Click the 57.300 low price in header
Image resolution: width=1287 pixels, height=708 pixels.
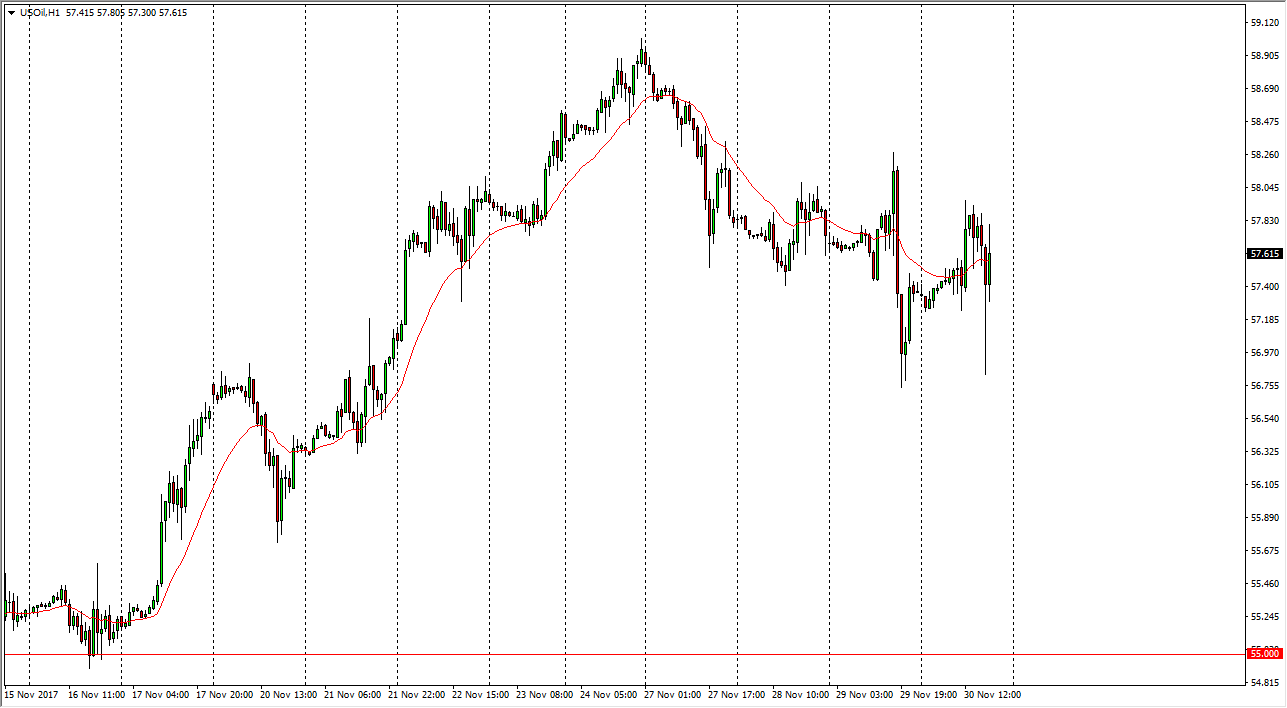(x=142, y=13)
